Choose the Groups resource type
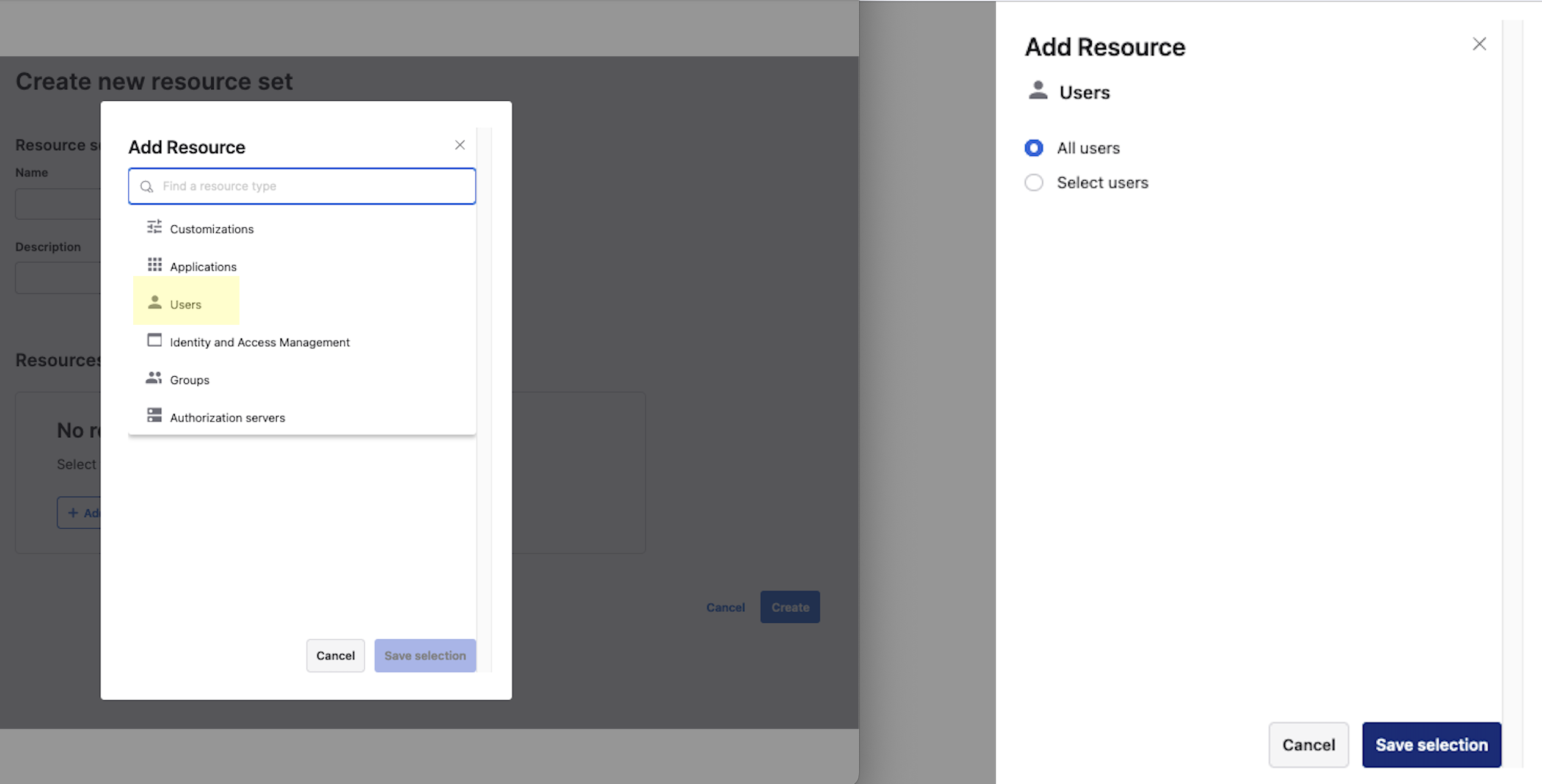This screenshot has width=1542, height=784. [x=189, y=379]
